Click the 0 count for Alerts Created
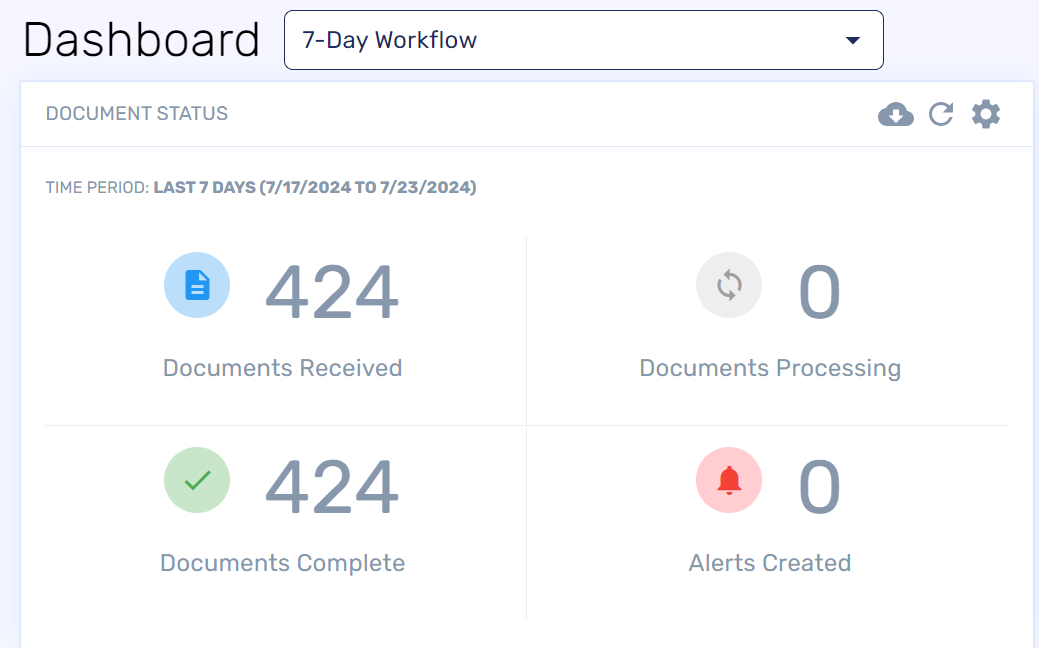Screen dimensions: 1039x648 tap(819, 487)
